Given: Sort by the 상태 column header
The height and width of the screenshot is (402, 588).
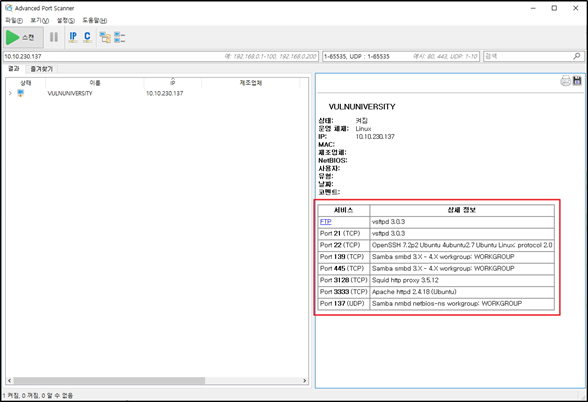Looking at the screenshot, I should click(26, 83).
